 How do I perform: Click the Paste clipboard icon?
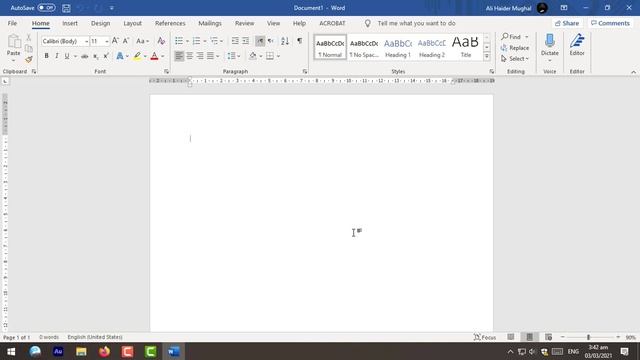click(x=13, y=42)
